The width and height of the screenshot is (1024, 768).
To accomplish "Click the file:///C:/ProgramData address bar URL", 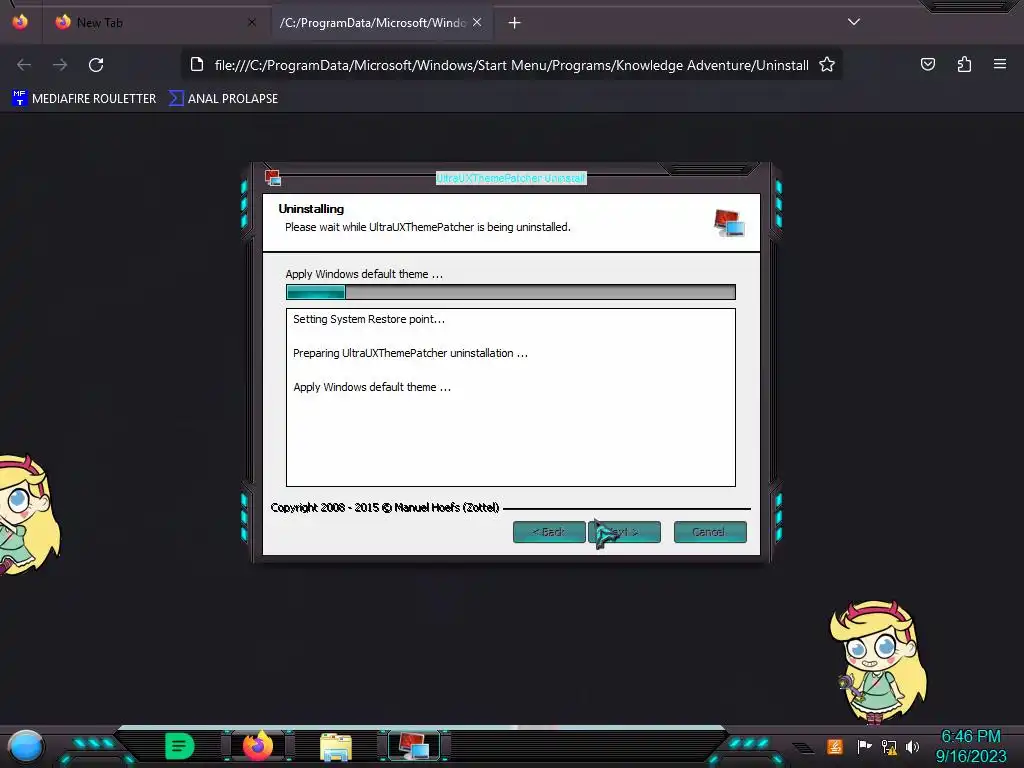I will click(x=511, y=65).
